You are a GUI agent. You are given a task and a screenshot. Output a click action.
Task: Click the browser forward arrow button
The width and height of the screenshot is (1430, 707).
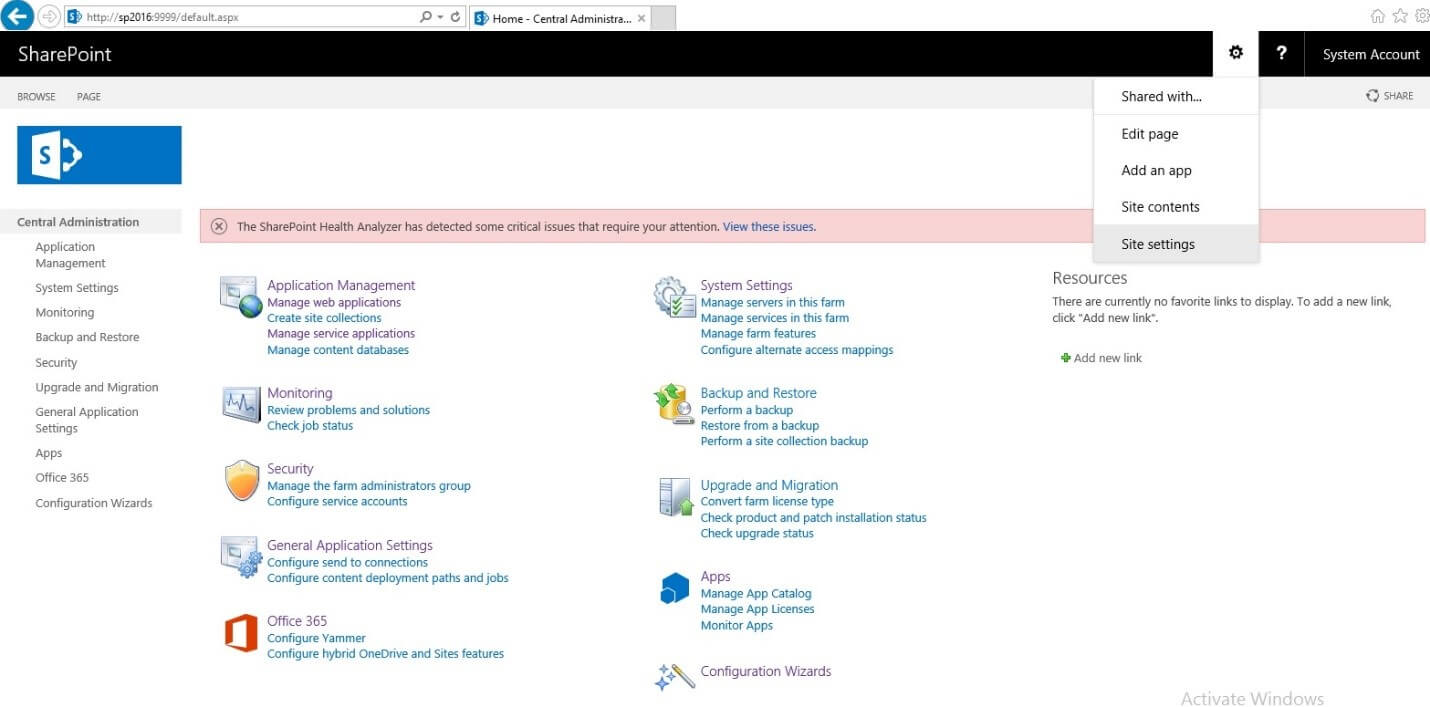tap(49, 17)
